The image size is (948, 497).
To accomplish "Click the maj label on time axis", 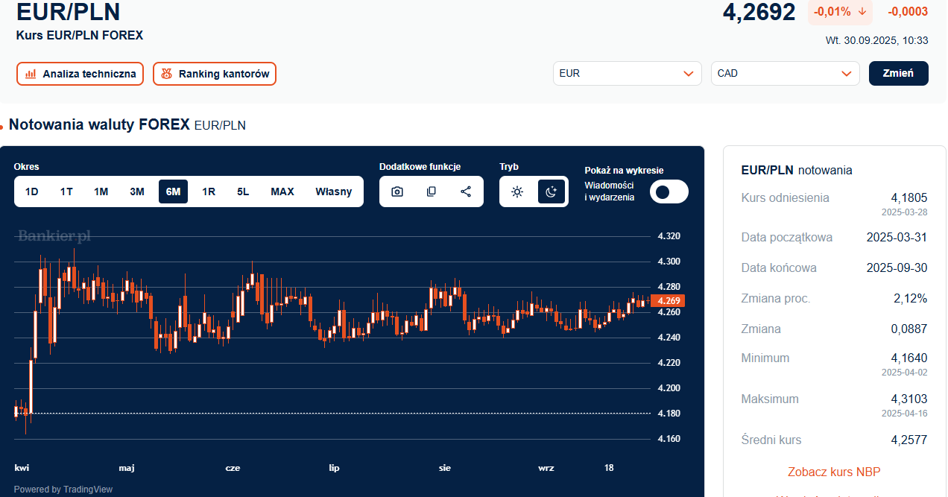I will point(126,467).
